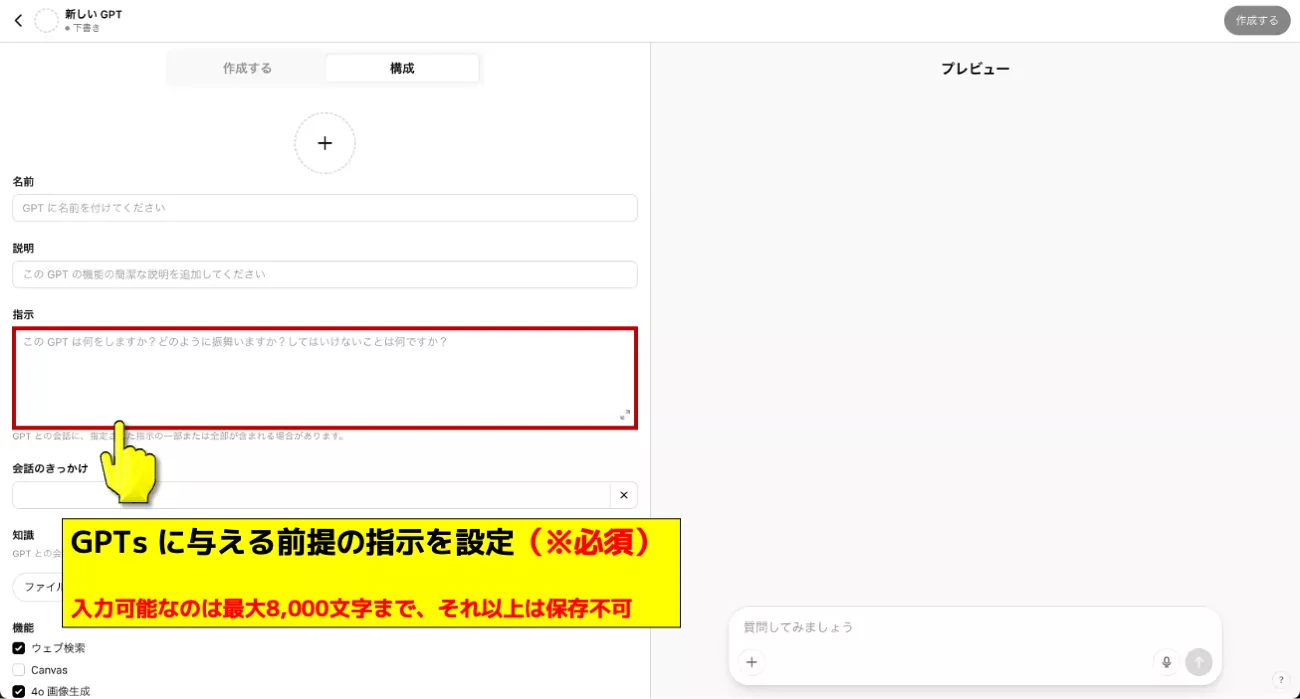
Task: Open help via the question mark icon
Action: (1281, 679)
